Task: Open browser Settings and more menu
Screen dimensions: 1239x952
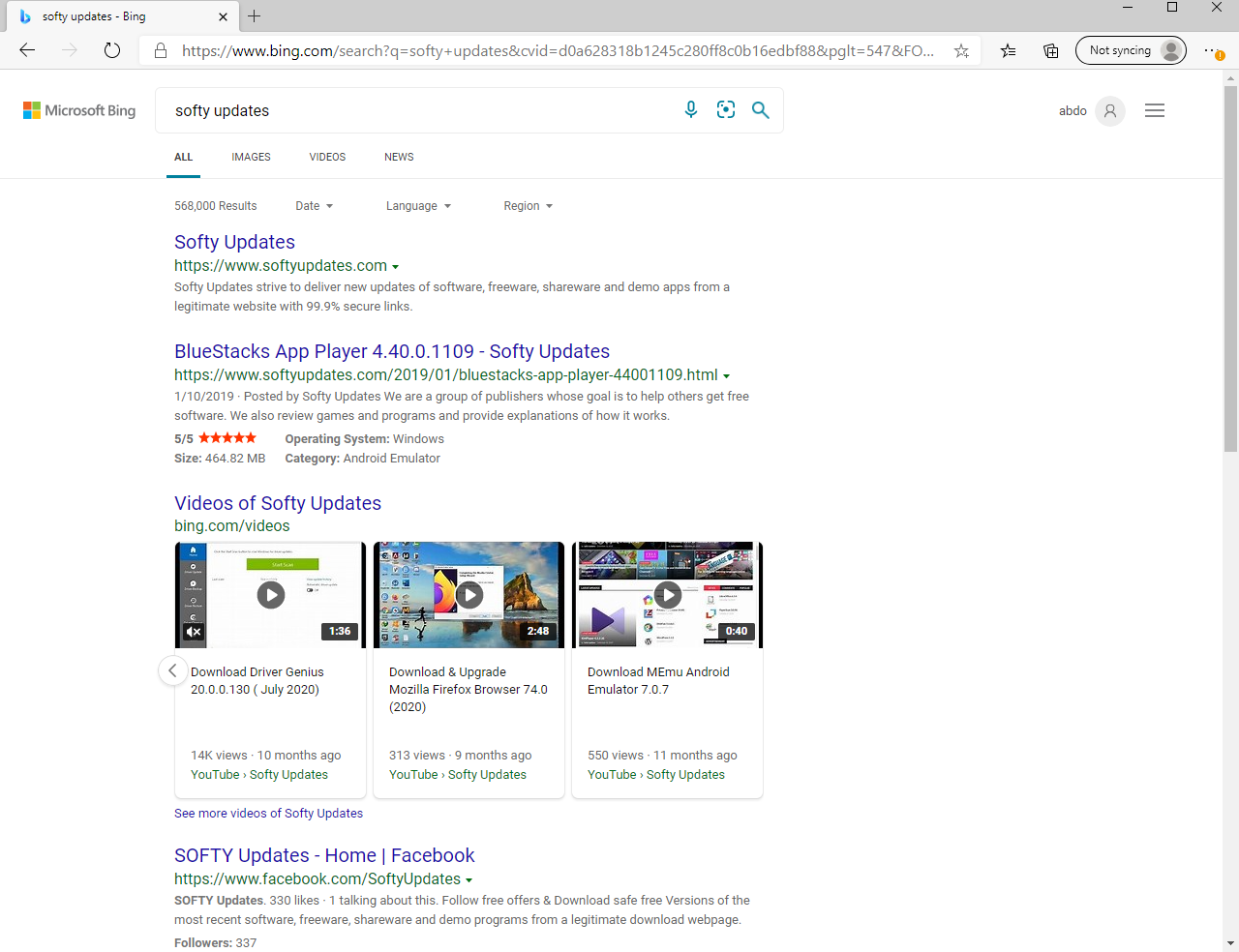Action: pos(1214,50)
